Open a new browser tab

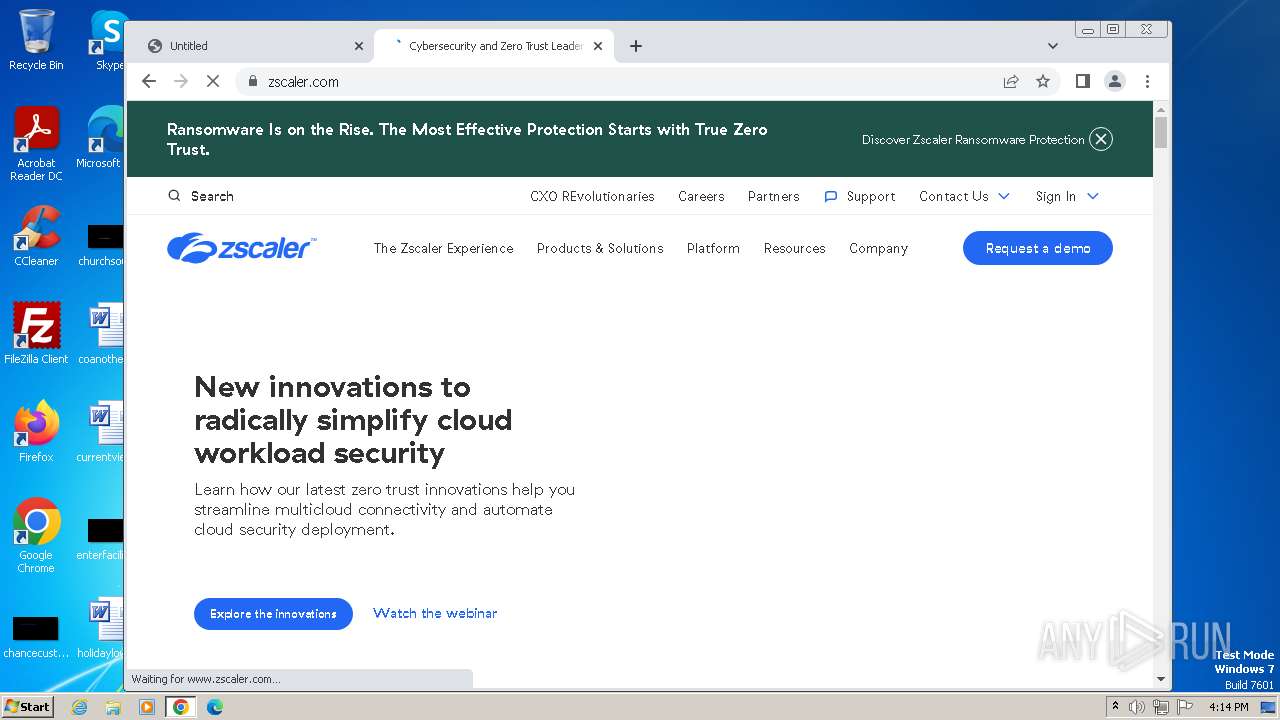636,46
